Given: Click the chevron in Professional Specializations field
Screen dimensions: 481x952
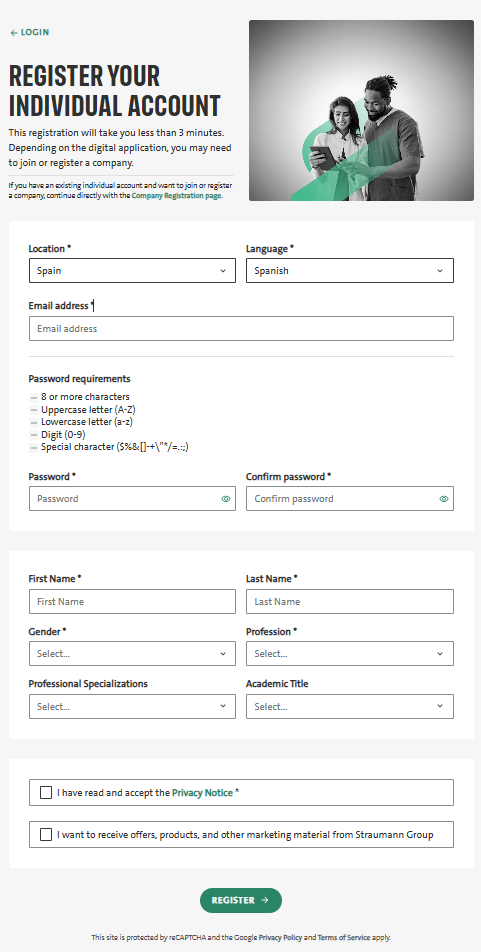Looking at the screenshot, I should (x=223, y=706).
